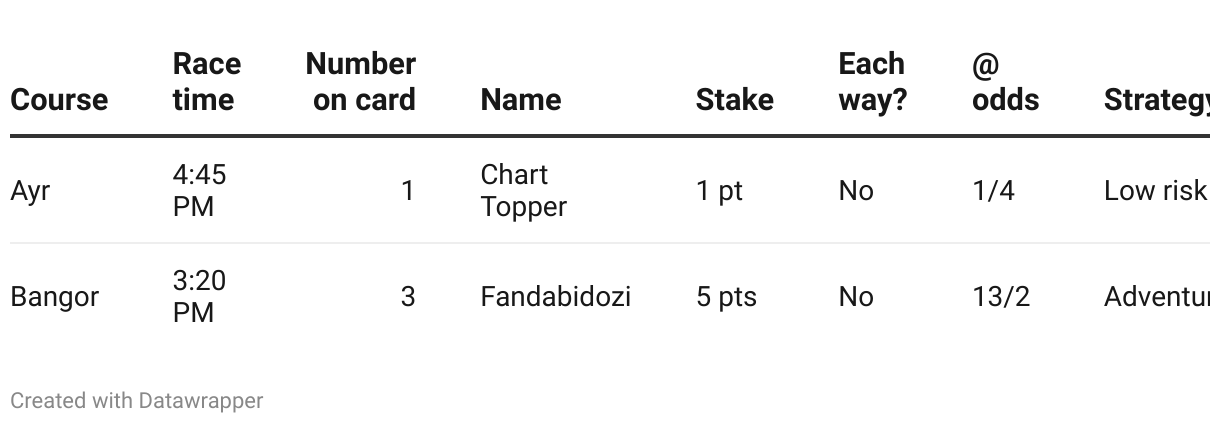Open the Created with Datawrapper link

(137, 401)
